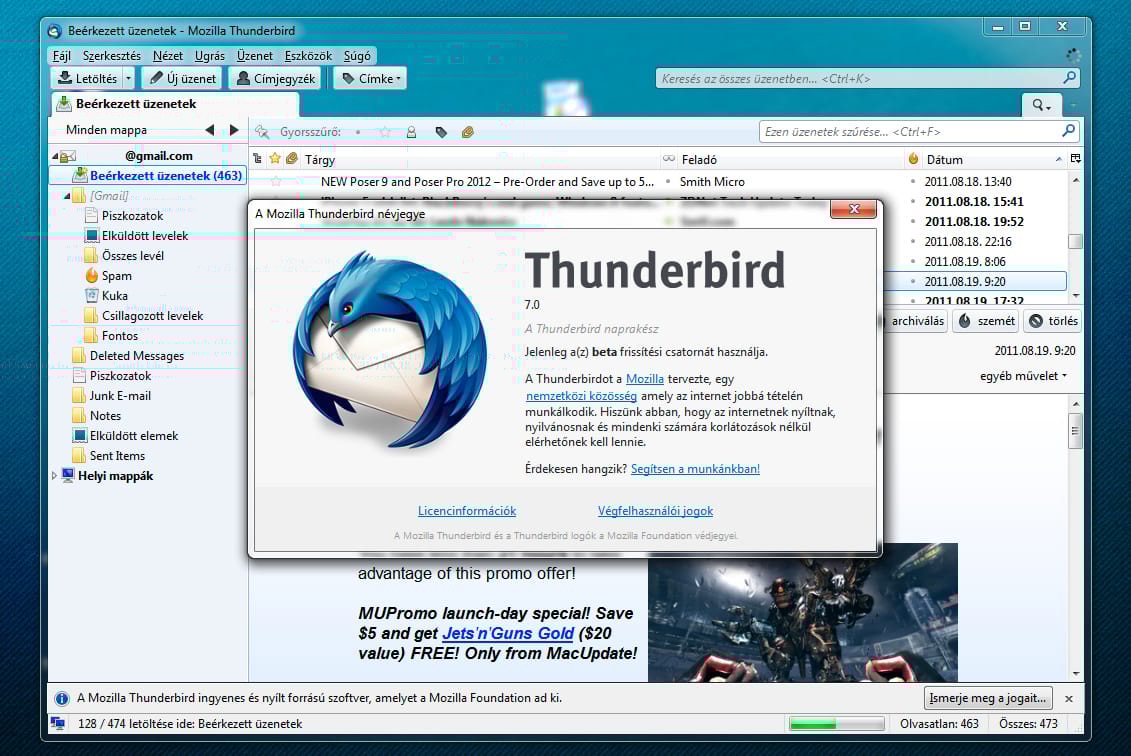Open the Ugrás menu
Viewport: 1131px width, 756px height.
coord(210,56)
